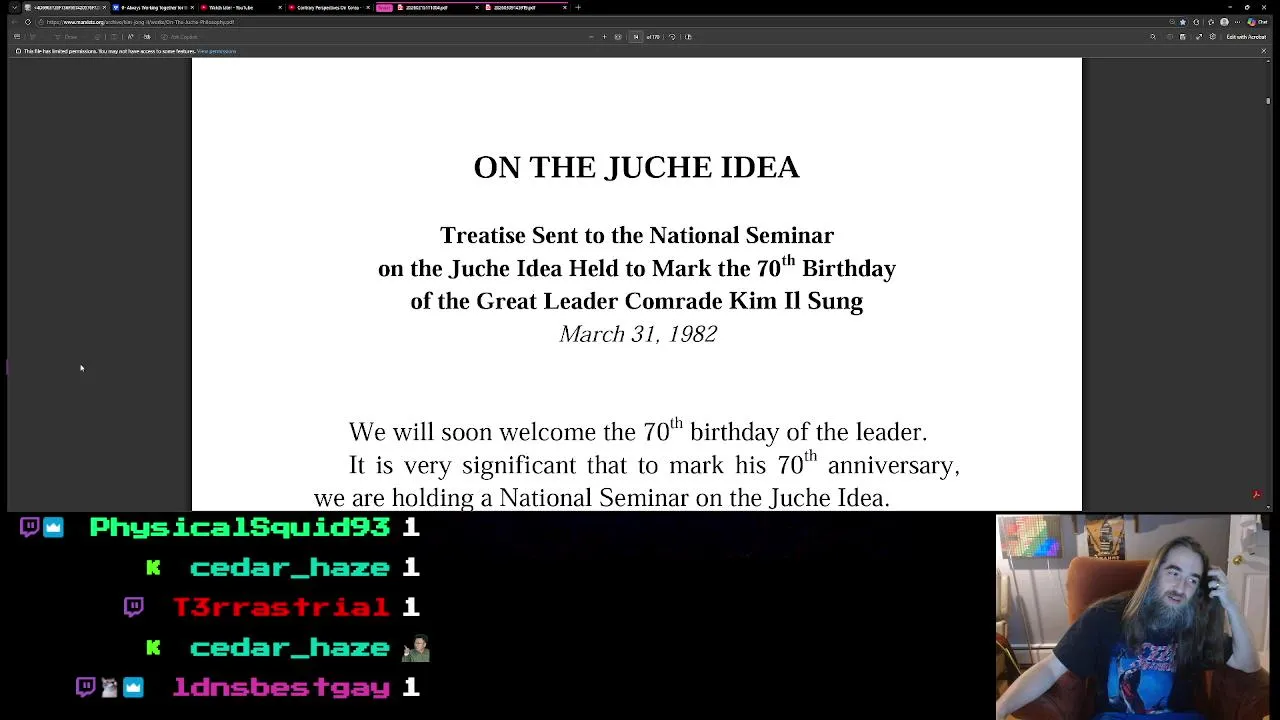Click the PDF title ON THE JUCHE IDEA

point(636,167)
